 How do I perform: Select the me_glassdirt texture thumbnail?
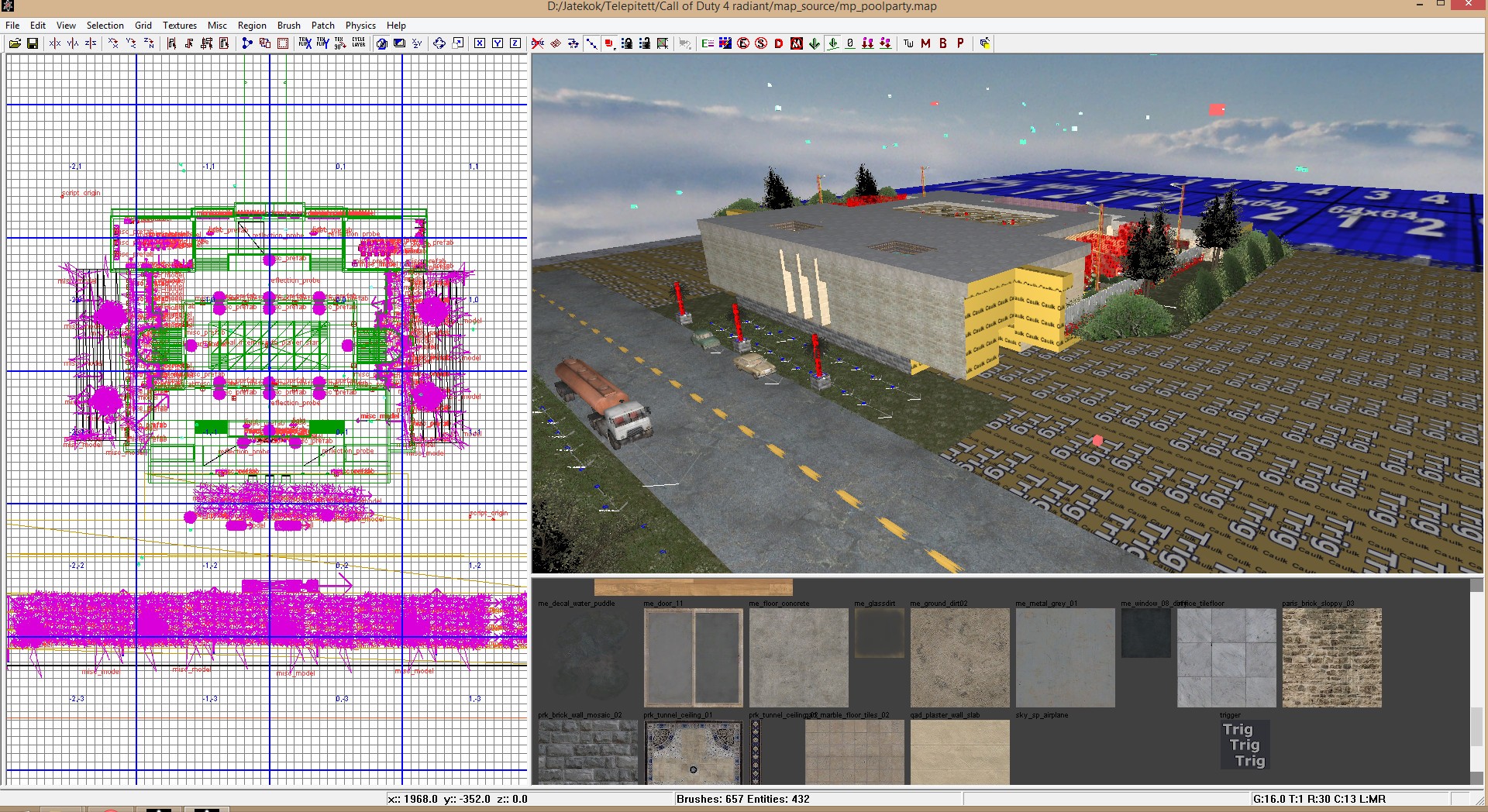pos(879,633)
